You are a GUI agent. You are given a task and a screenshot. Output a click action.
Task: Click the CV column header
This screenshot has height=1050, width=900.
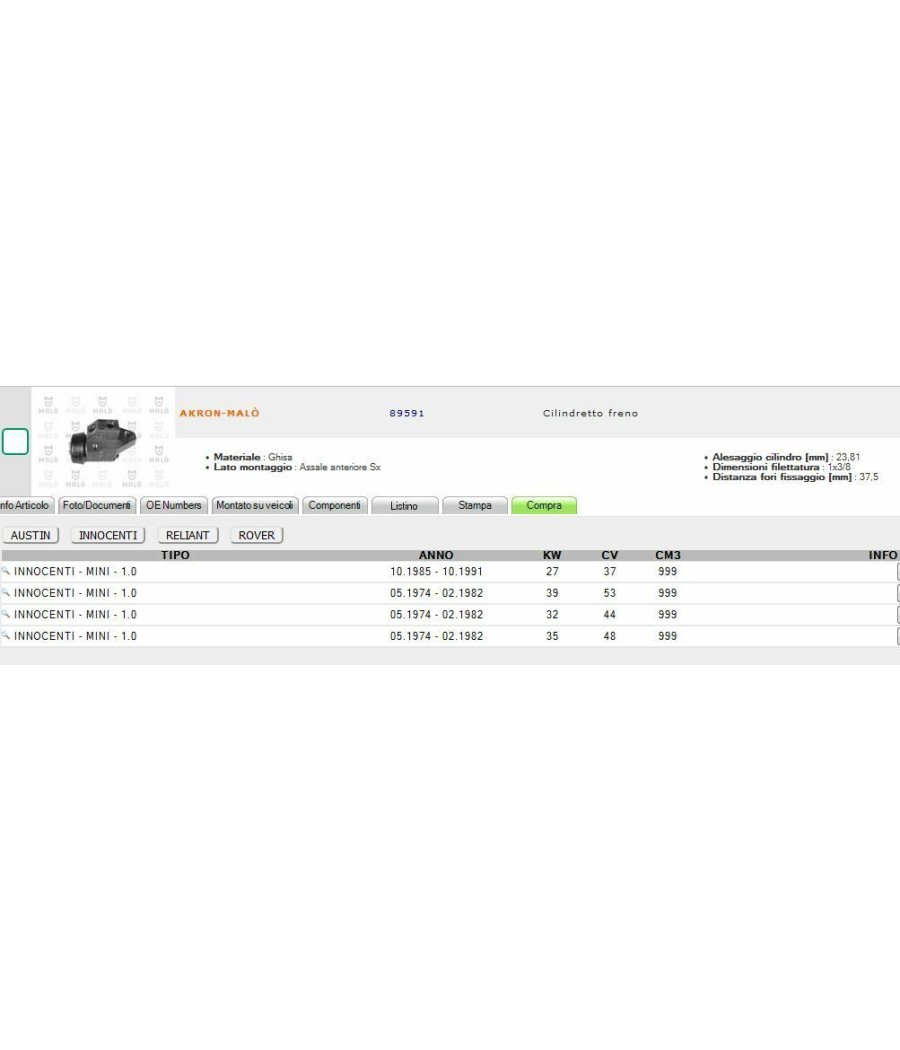click(609, 555)
